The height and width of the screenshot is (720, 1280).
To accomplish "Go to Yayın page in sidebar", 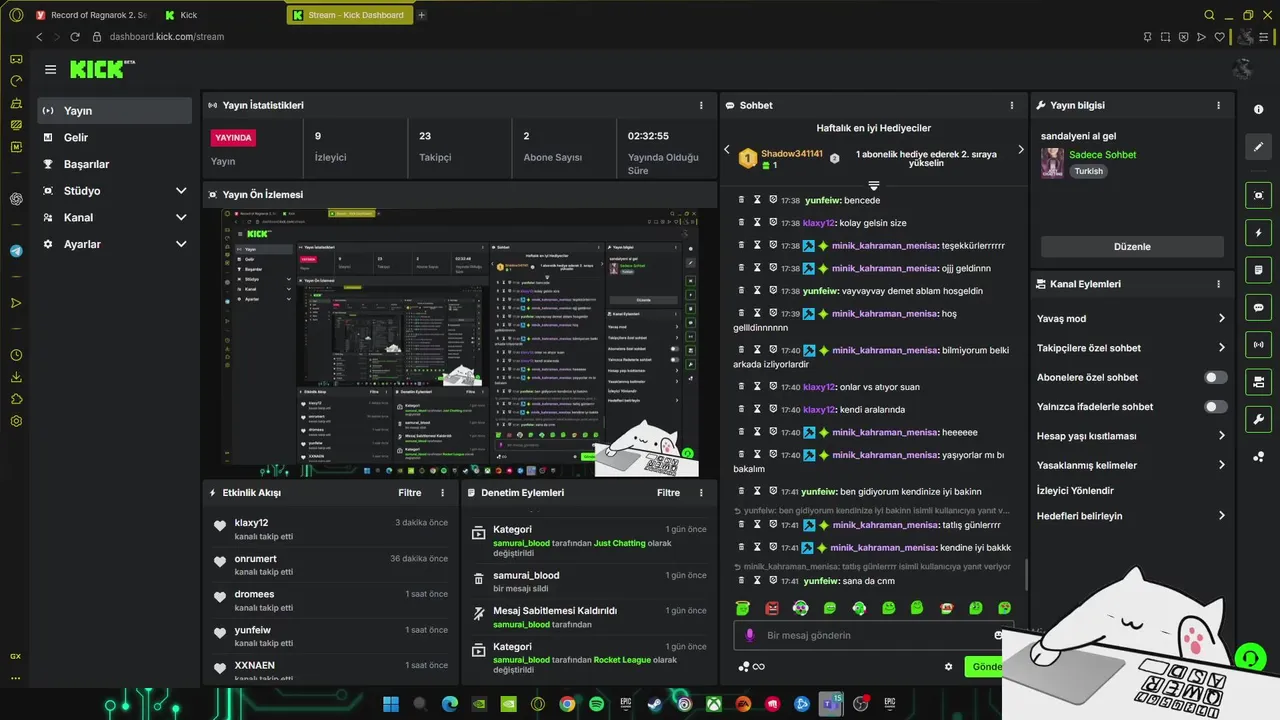I will 115,110.
